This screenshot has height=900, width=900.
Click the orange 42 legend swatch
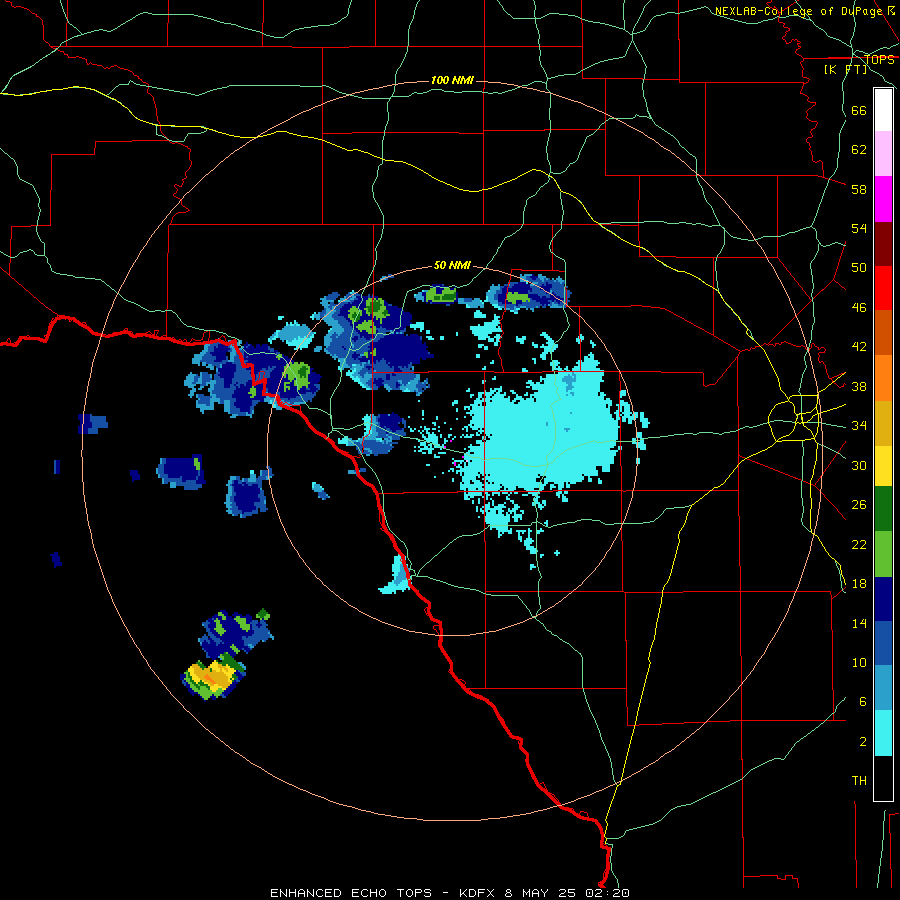click(x=883, y=377)
